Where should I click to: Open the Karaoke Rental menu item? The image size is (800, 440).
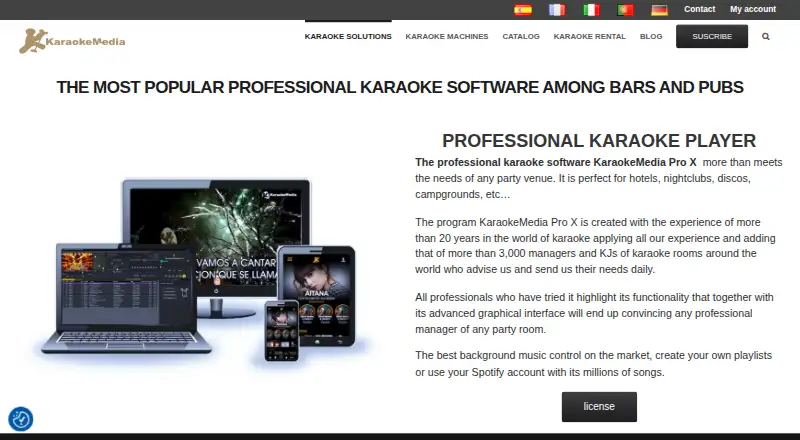click(589, 36)
